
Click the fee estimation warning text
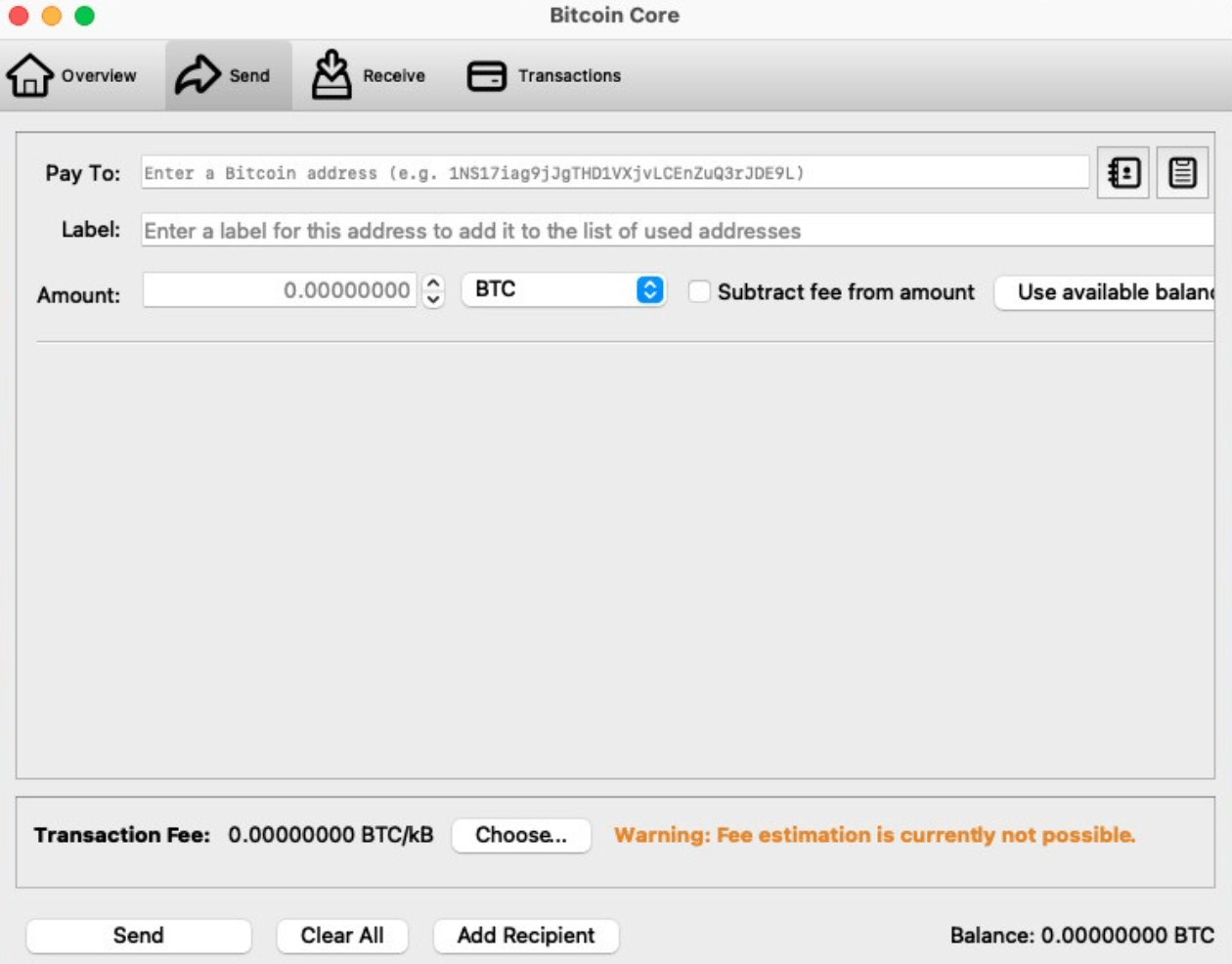(x=874, y=835)
